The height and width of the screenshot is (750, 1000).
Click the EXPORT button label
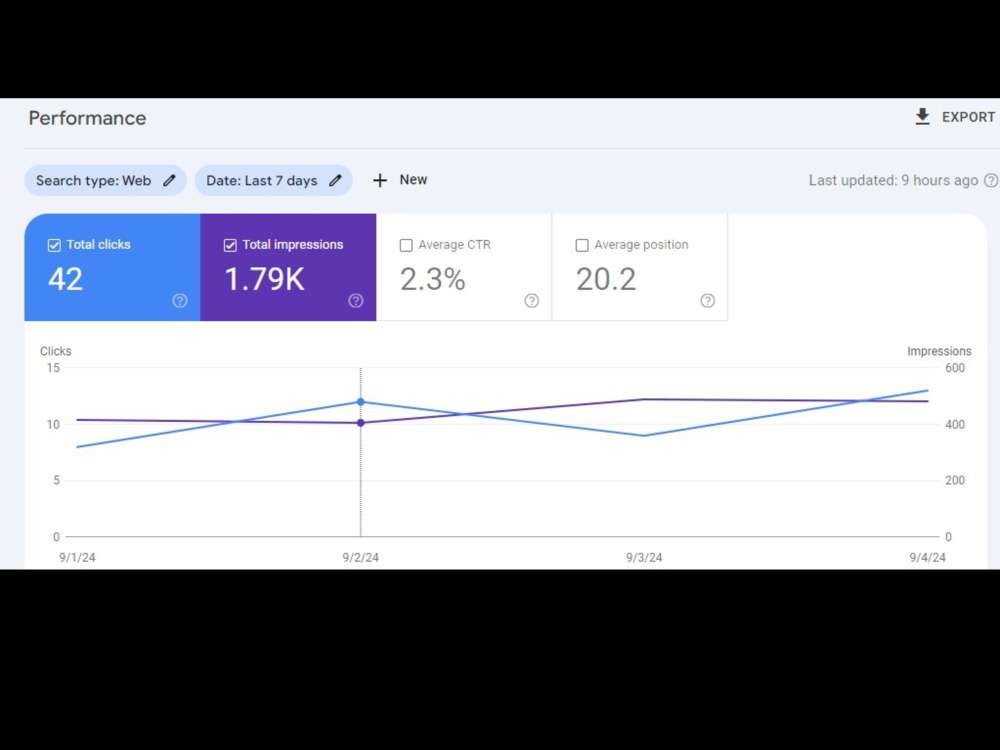coord(968,117)
